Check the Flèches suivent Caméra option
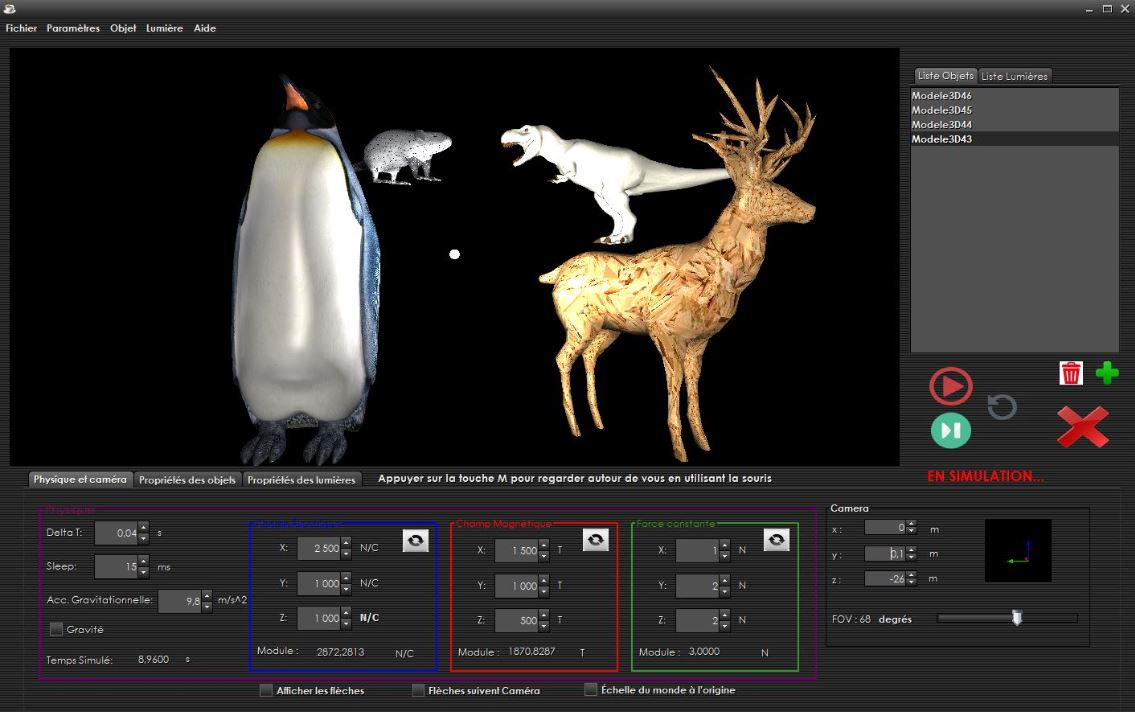 coord(418,690)
